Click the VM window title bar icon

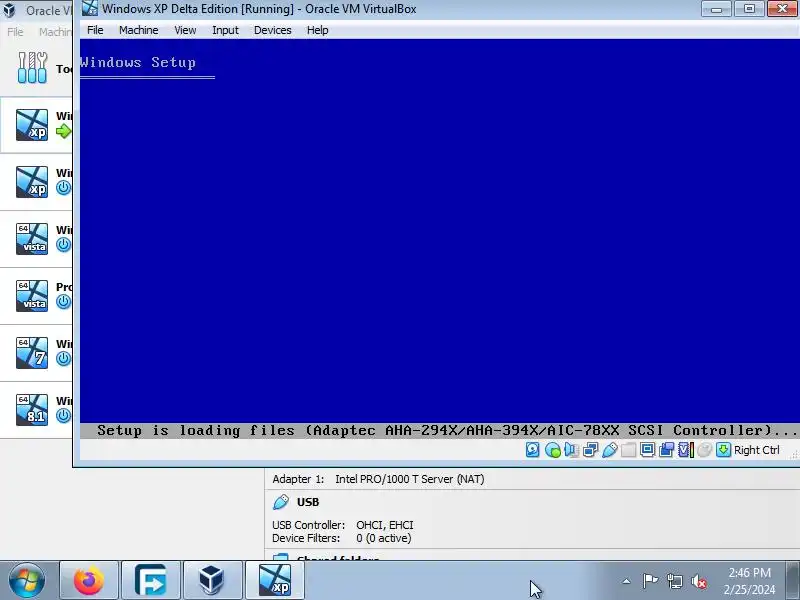(90, 9)
